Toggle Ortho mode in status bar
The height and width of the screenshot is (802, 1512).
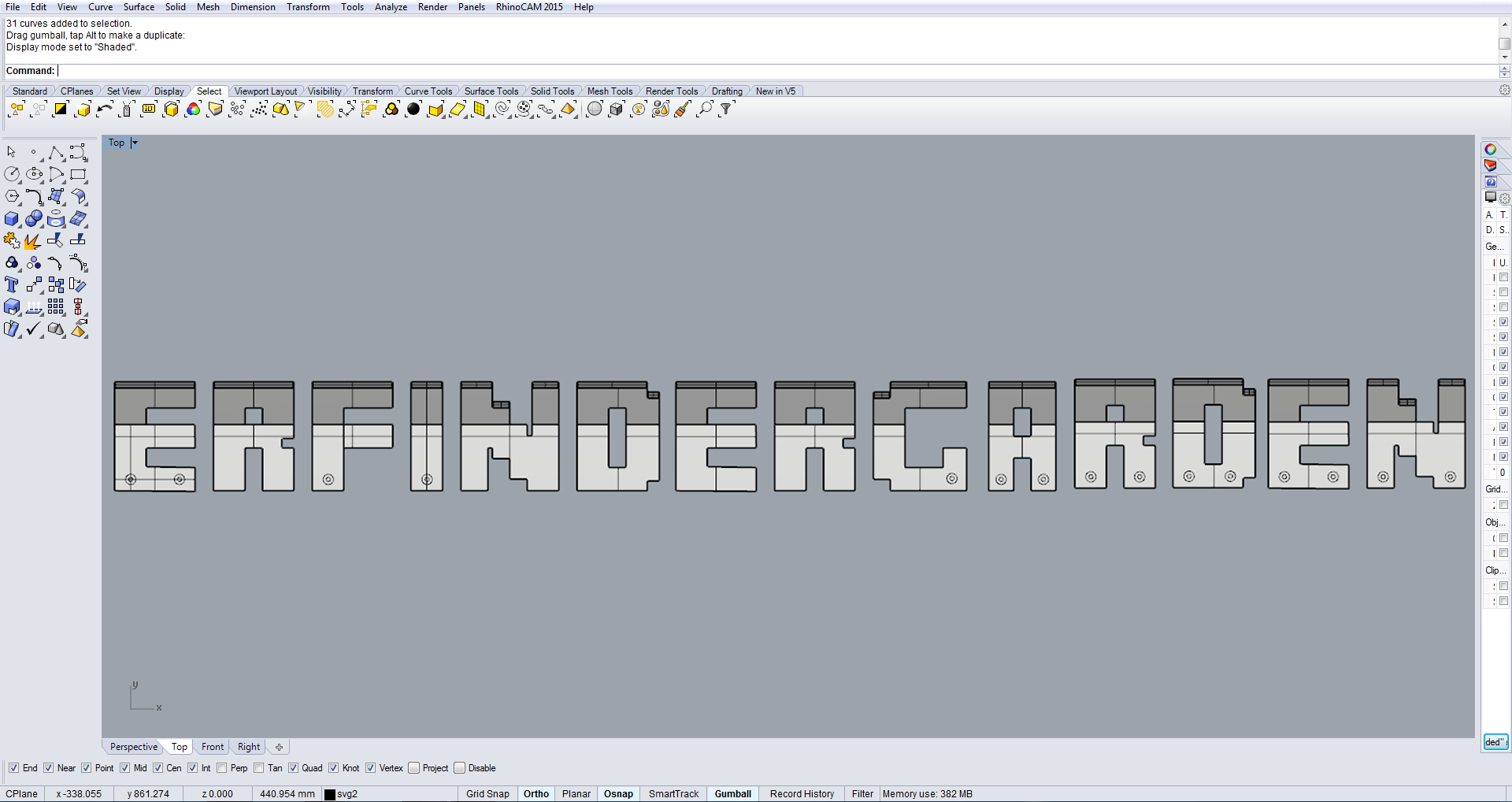(x=536, y=794)
